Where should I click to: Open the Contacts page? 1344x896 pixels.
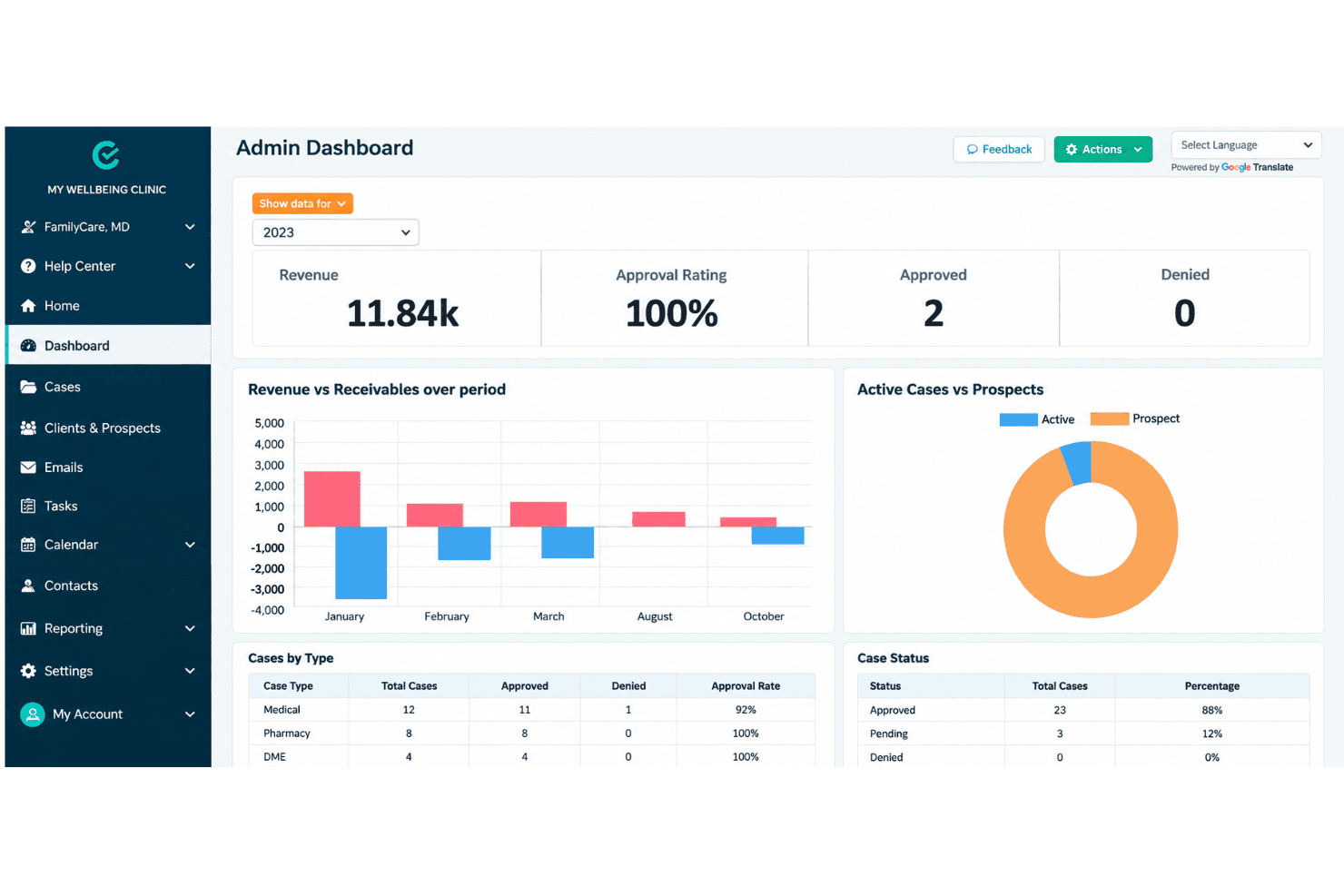[x=108, y=586]
